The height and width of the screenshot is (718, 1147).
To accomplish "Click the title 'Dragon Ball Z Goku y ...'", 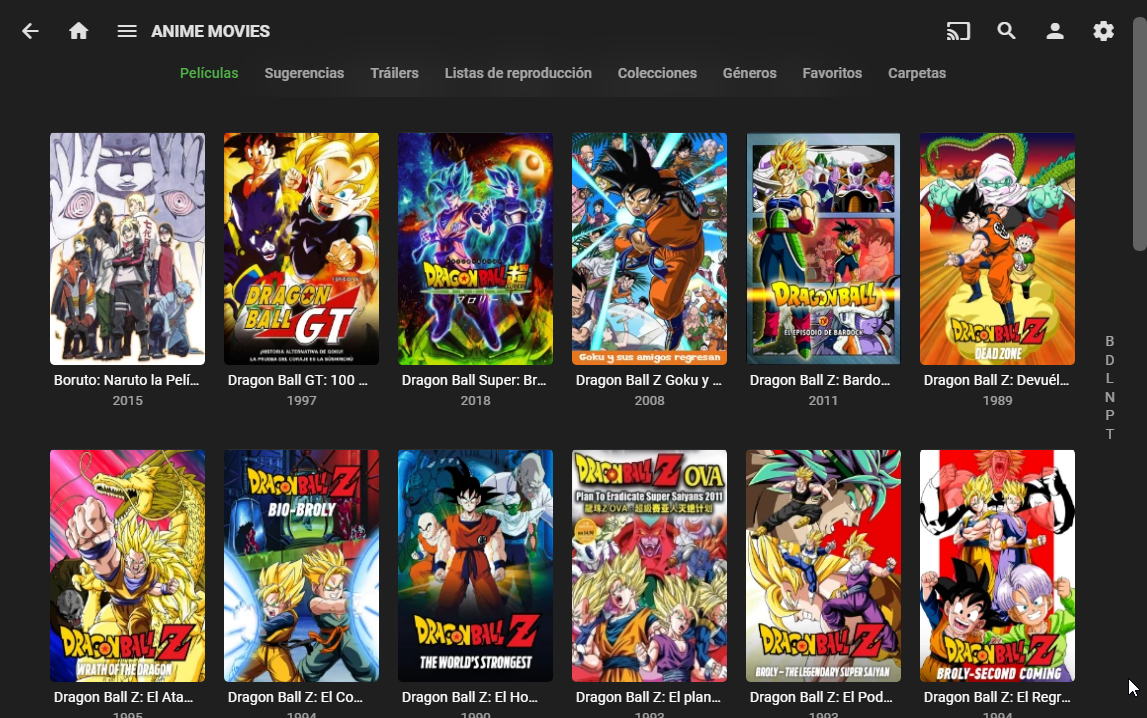I will 649,380.
